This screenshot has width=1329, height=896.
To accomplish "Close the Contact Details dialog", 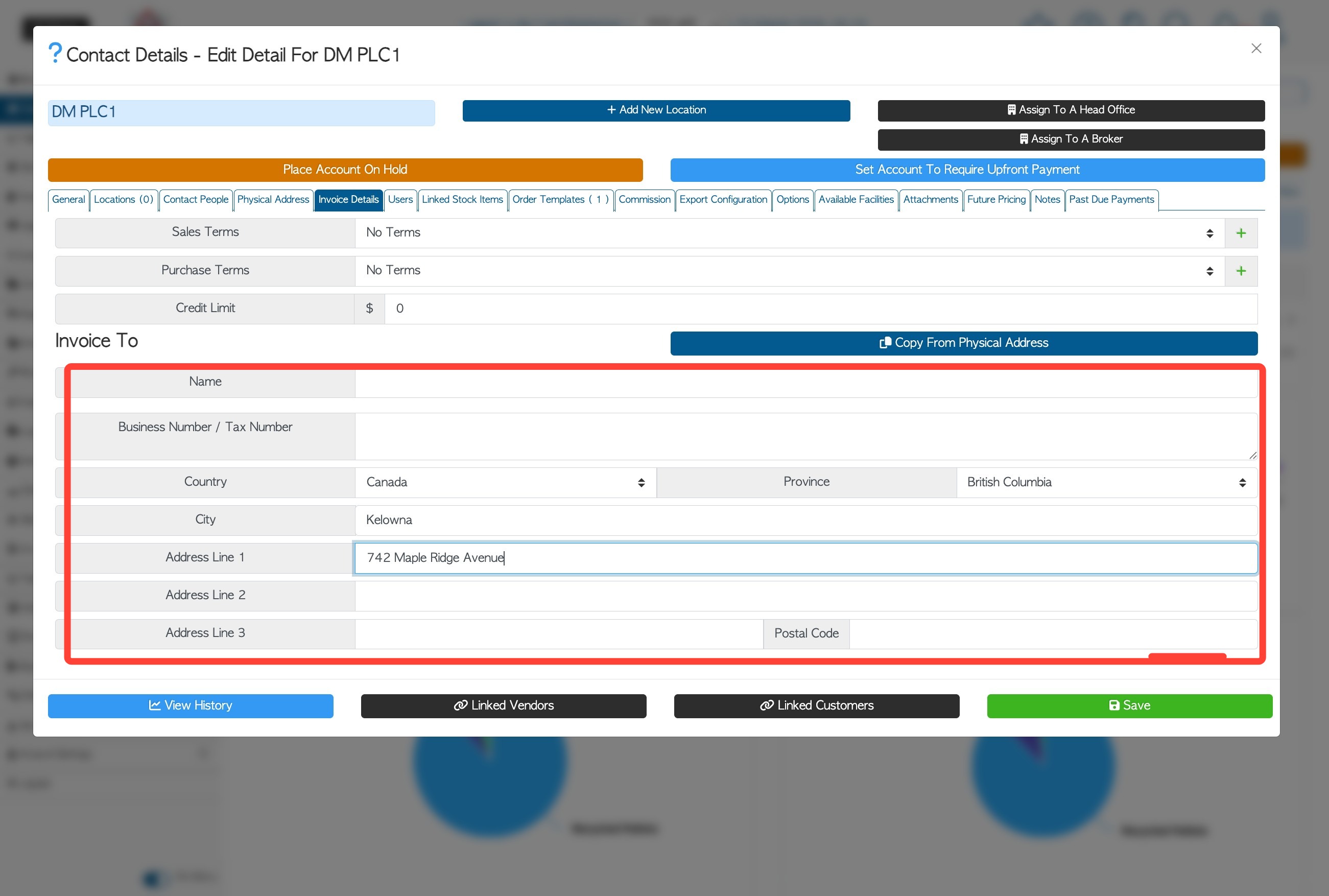I will (x=1256, y=49).
